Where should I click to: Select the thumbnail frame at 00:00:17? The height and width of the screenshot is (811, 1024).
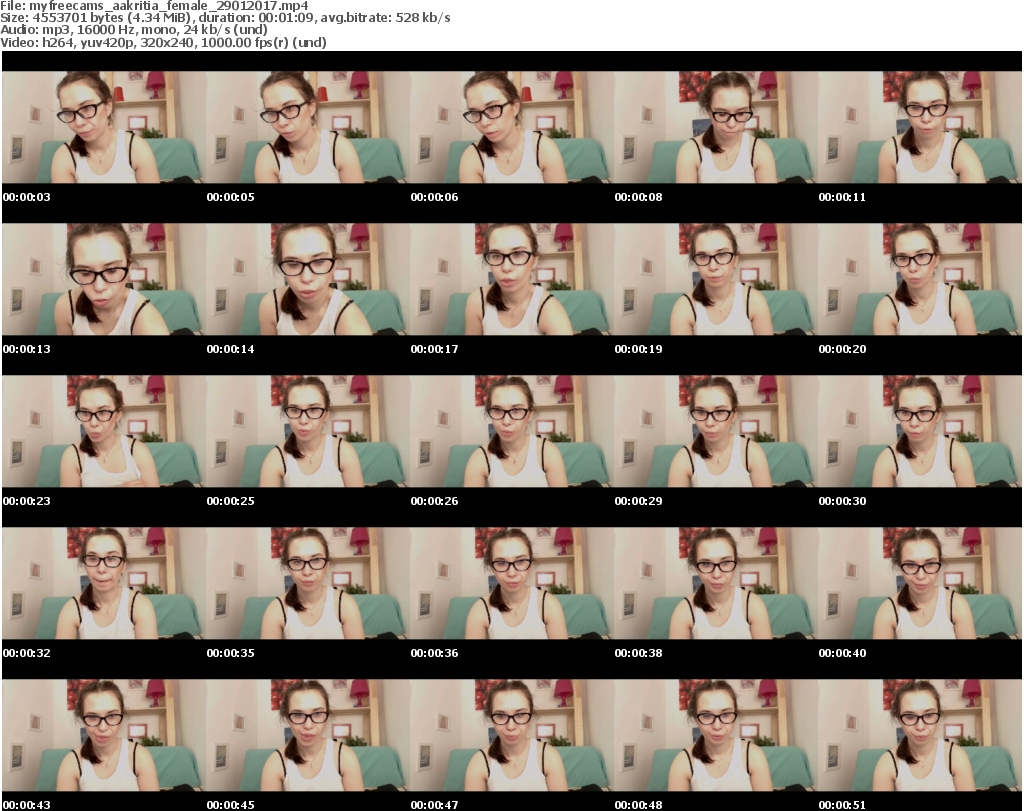click(x=512, y=279)
